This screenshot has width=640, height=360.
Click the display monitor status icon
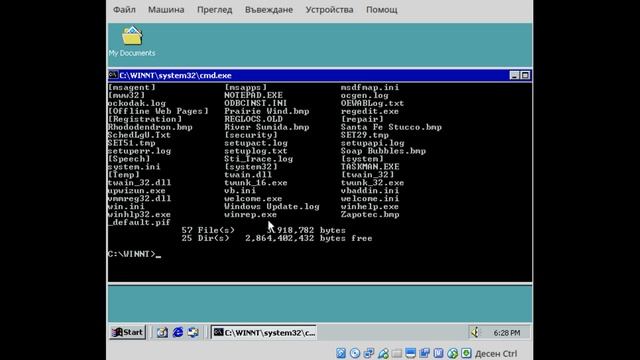click(x=411, y=353)
